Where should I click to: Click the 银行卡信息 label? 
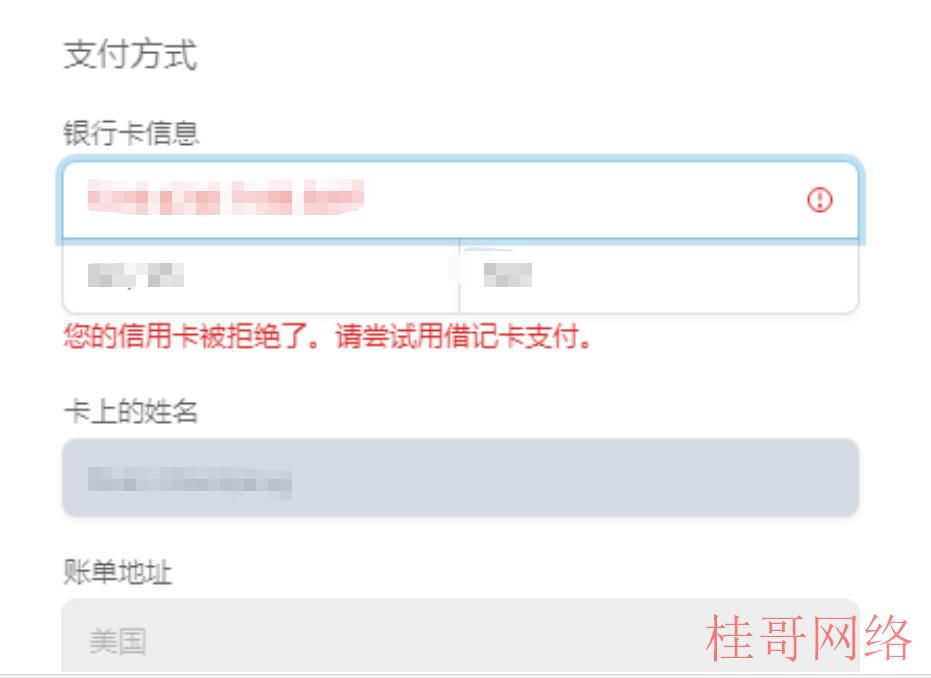click(131, 132)
